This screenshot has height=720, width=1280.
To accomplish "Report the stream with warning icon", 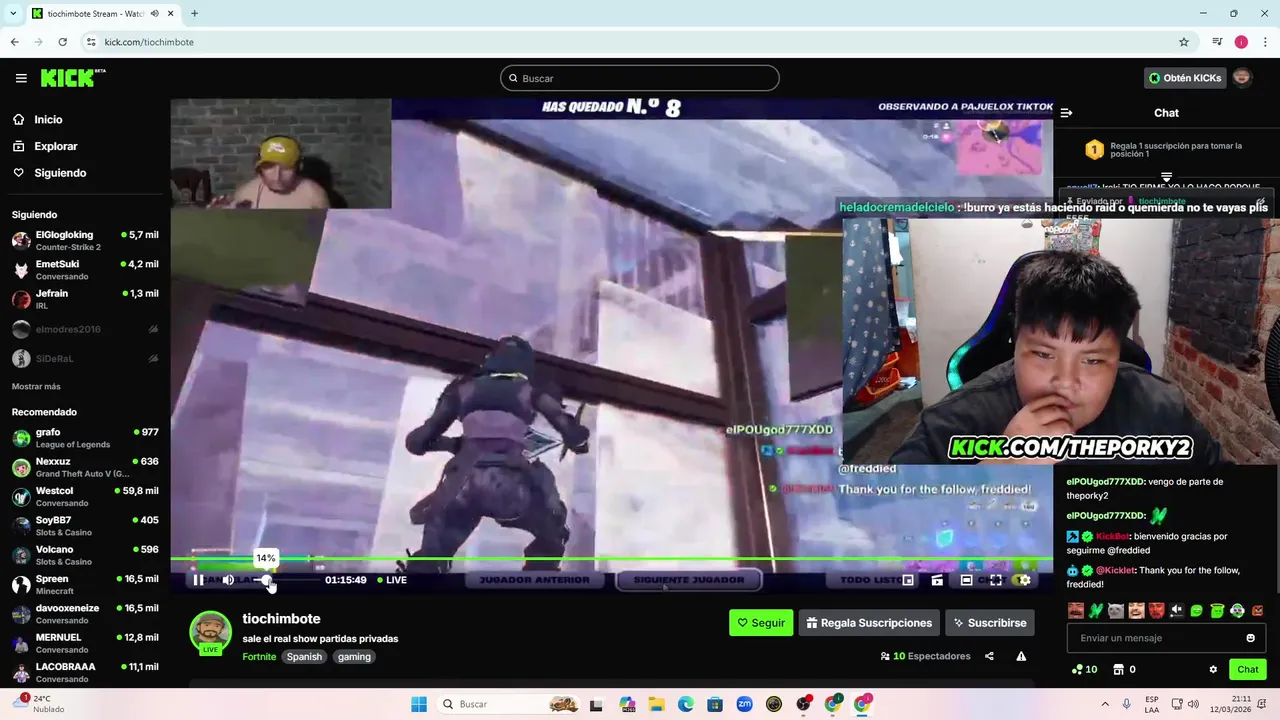I will coord(1021,657).
